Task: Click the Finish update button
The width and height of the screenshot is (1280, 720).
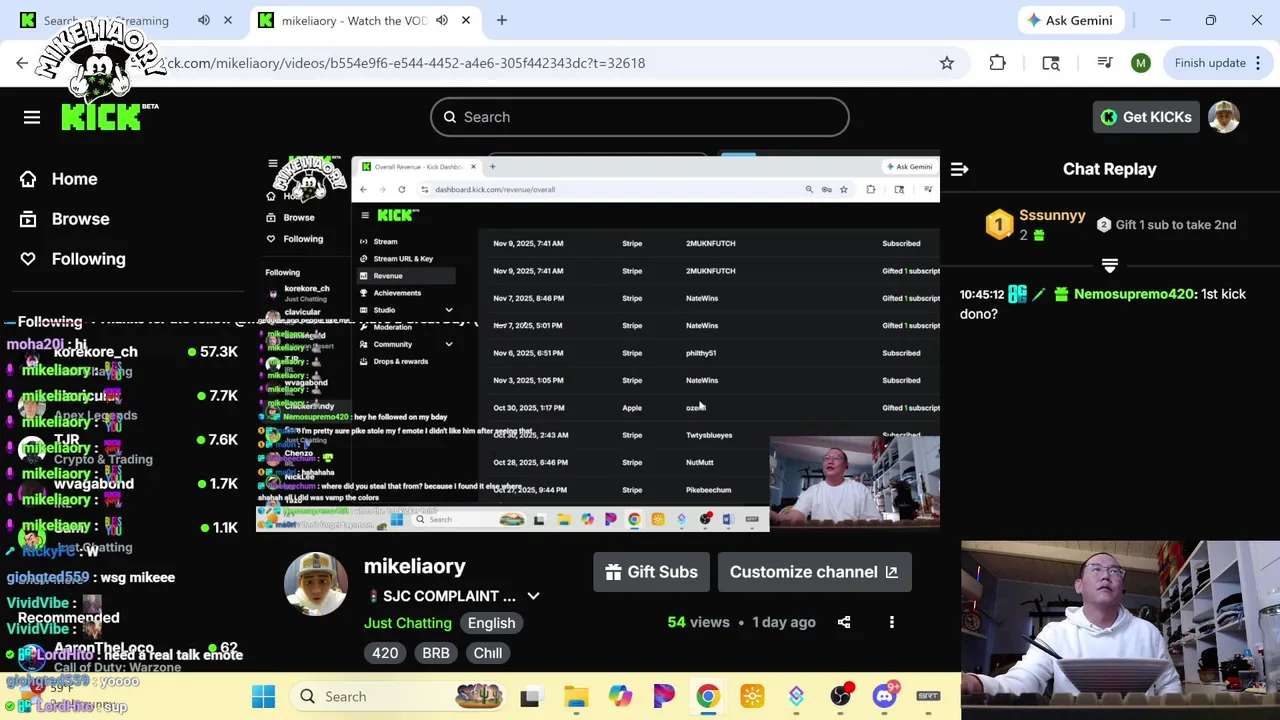Action: pos(1210,63)
